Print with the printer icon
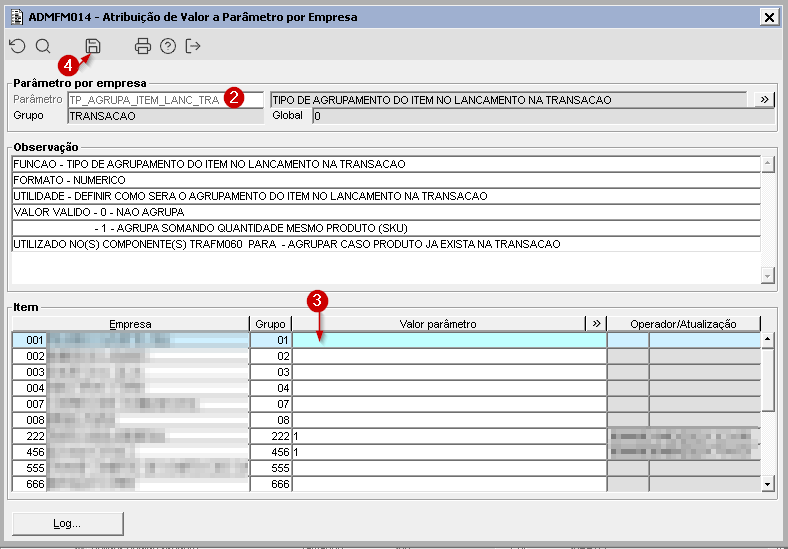Screen dimensions: 788x549 [143, 46]
